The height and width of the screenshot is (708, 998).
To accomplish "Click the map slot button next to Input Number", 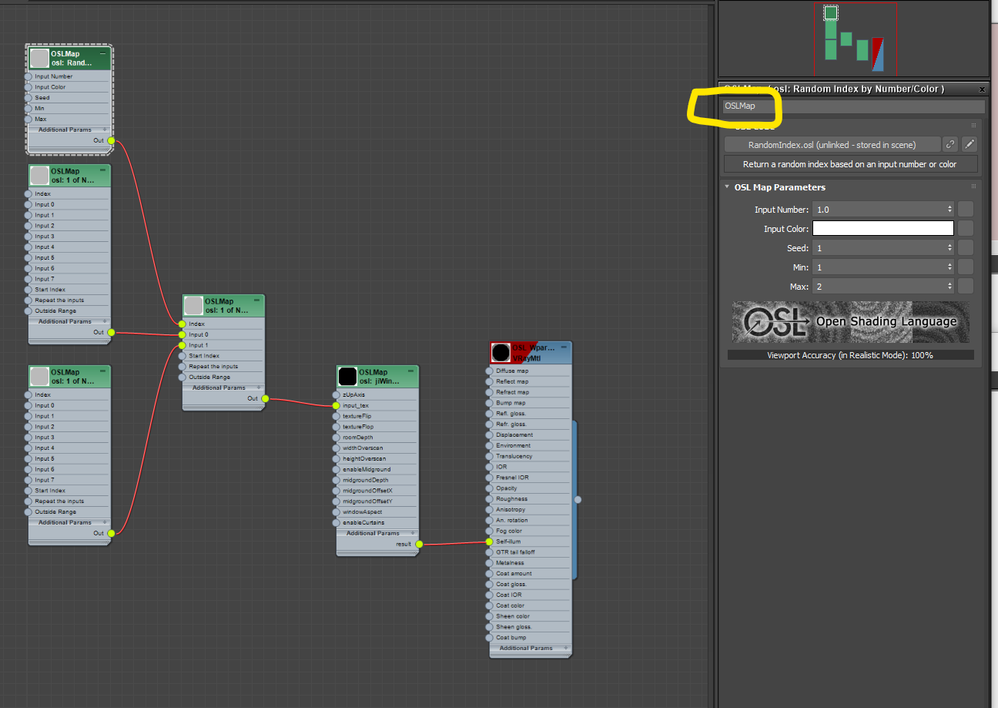I will [x=966, y=209].
